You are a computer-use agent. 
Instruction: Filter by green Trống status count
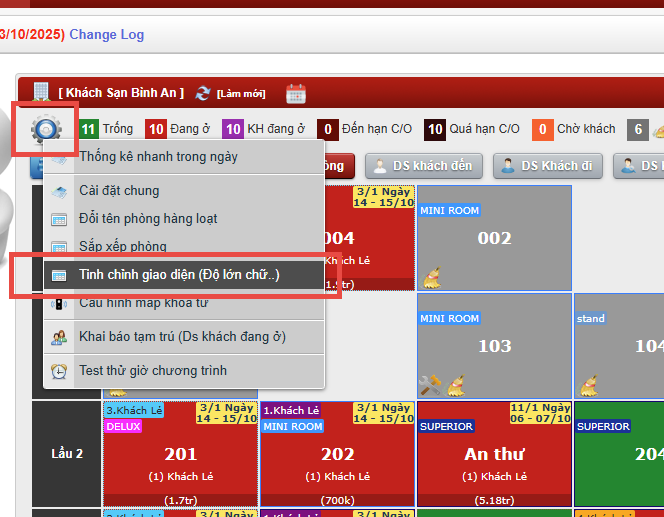88,129
